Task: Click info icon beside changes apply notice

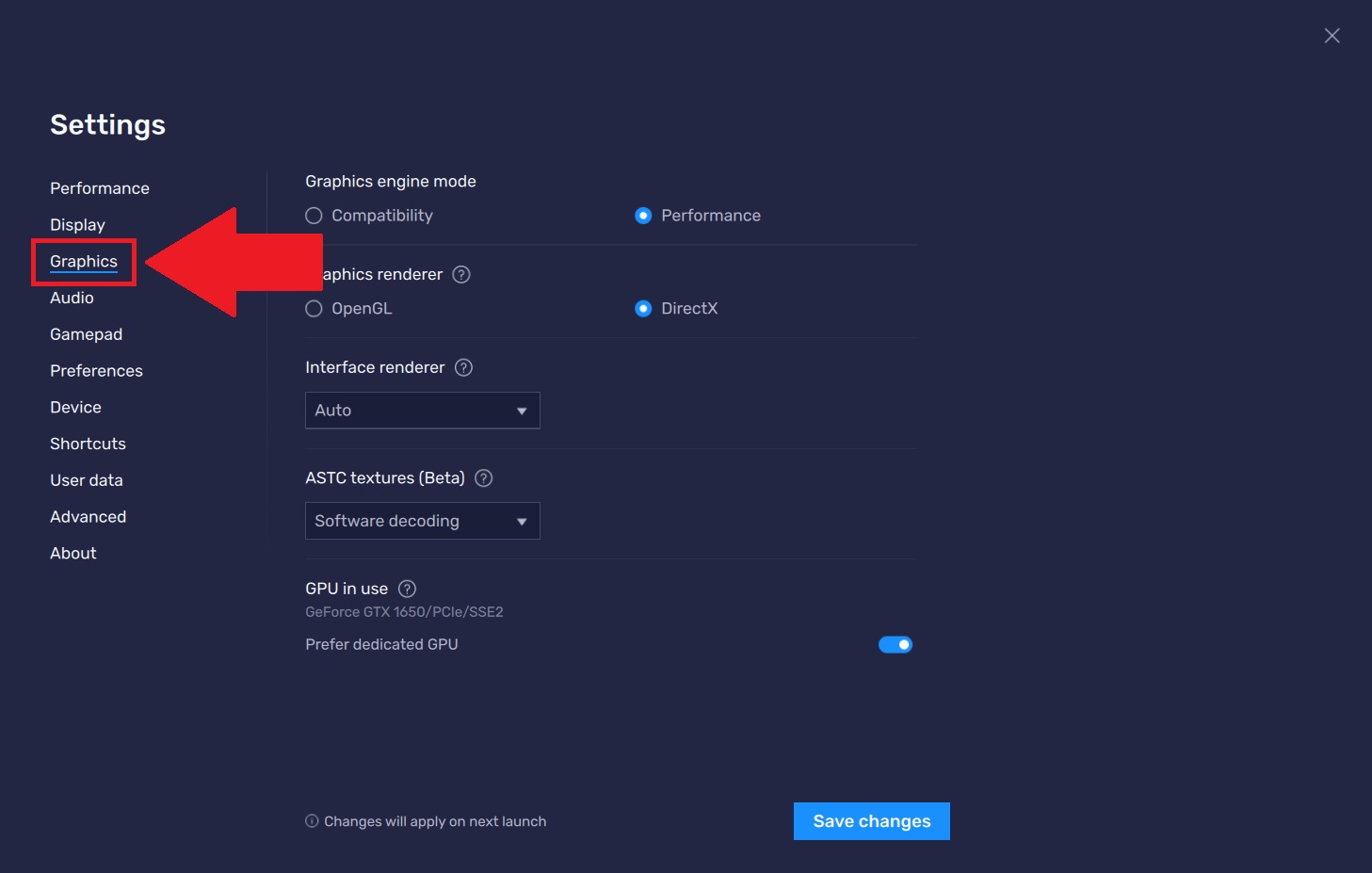Action: pyautogui.click(x=312, y=821)
